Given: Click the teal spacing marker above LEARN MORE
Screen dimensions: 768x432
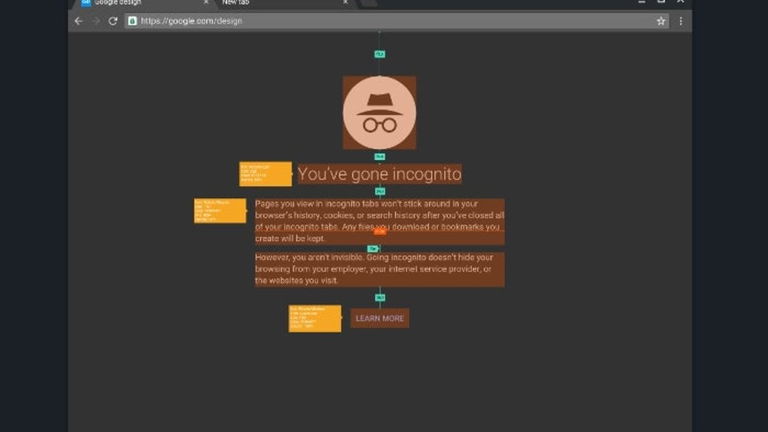Looking at the screenshot, I should click(380, 298).
